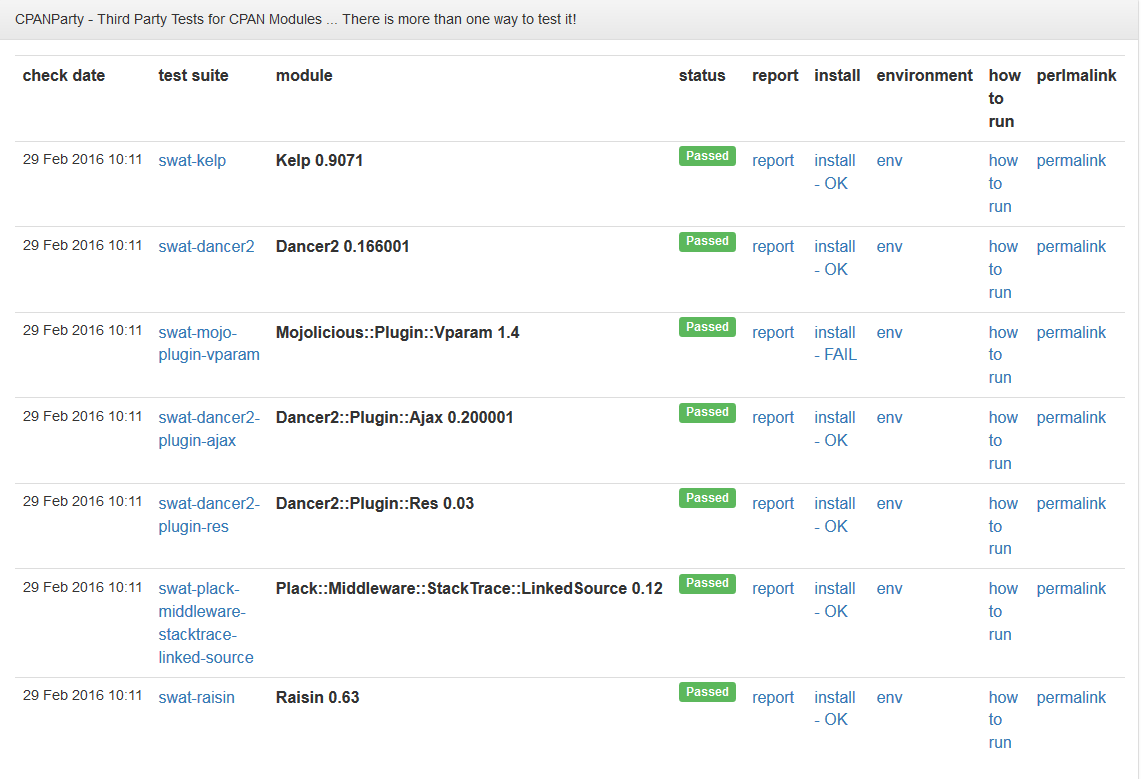Click 'Dancer2::Plugin::Ajax 0.200001' module name
Image resolution: width=1141 pixels, height=779 pixels.
tap(394, 418)
